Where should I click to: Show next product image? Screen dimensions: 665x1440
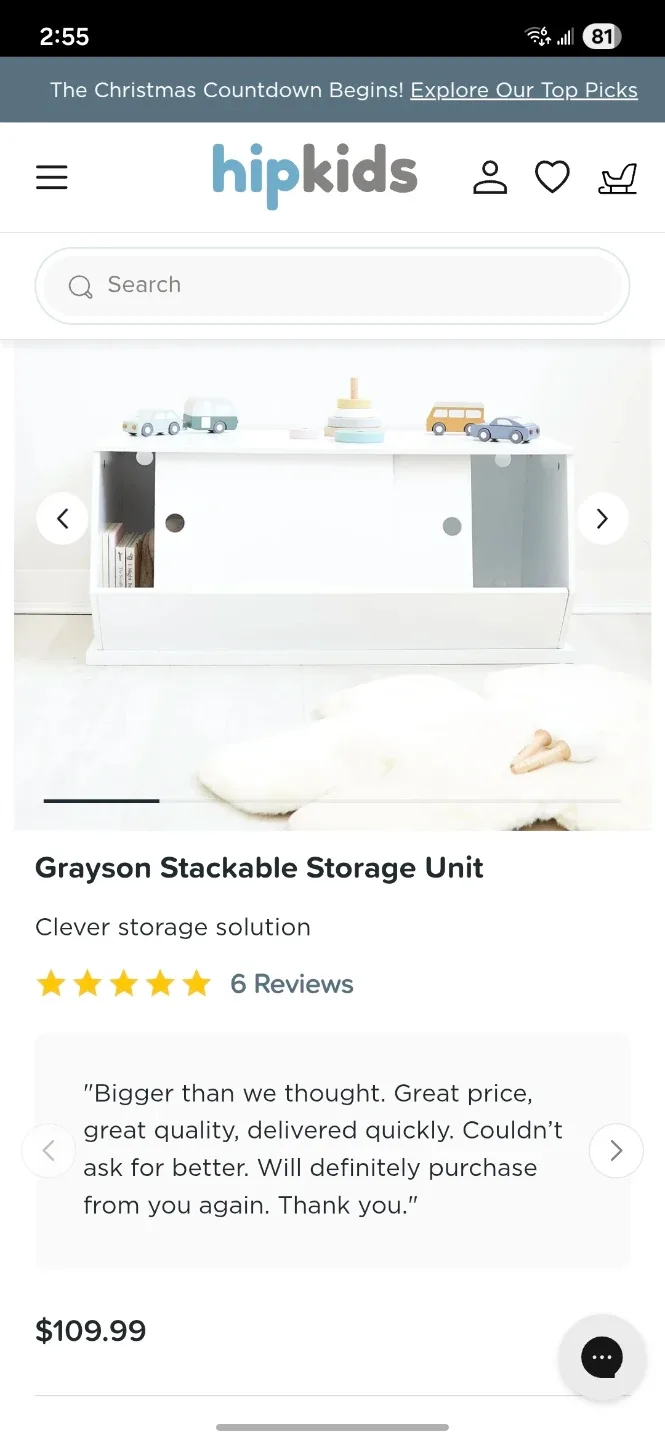tap(602, 518)
